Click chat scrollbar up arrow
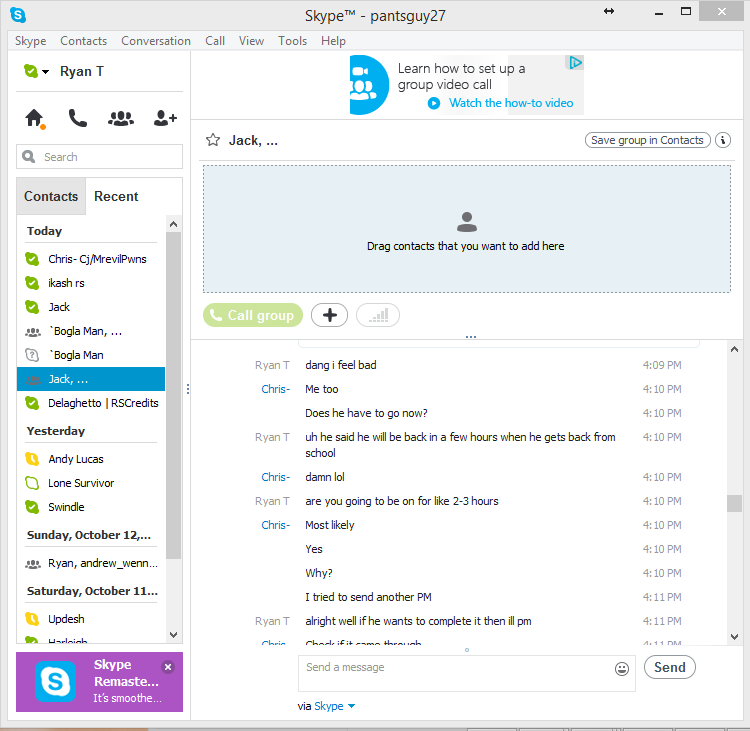750x731 pixels. pyautogui.click(x=734, y=349)
